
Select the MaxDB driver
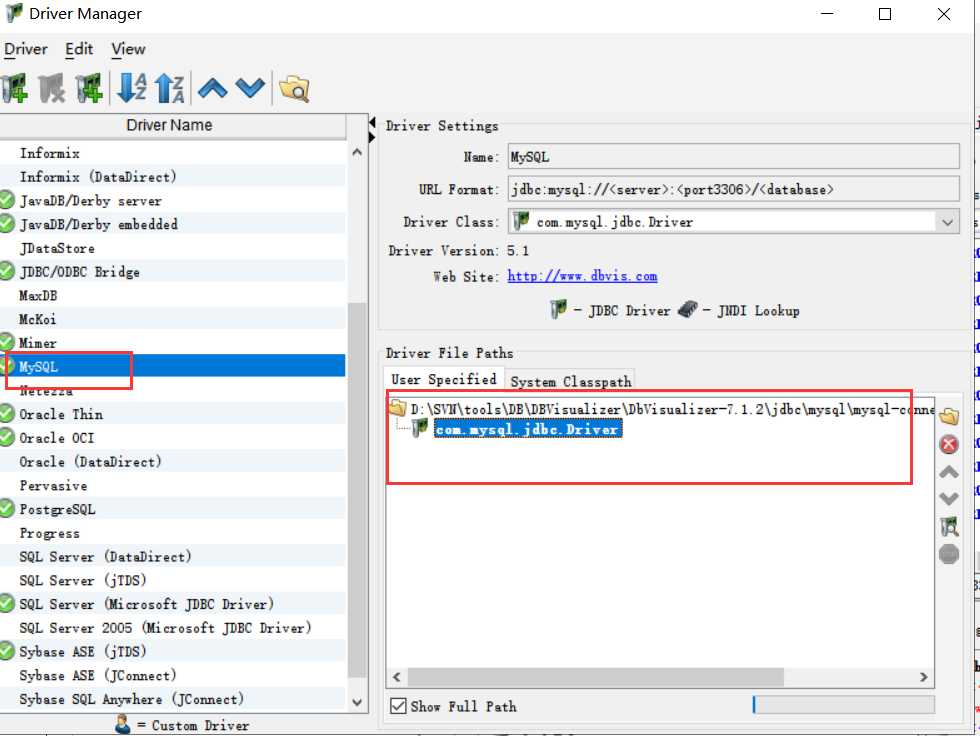tap(172, 296)
